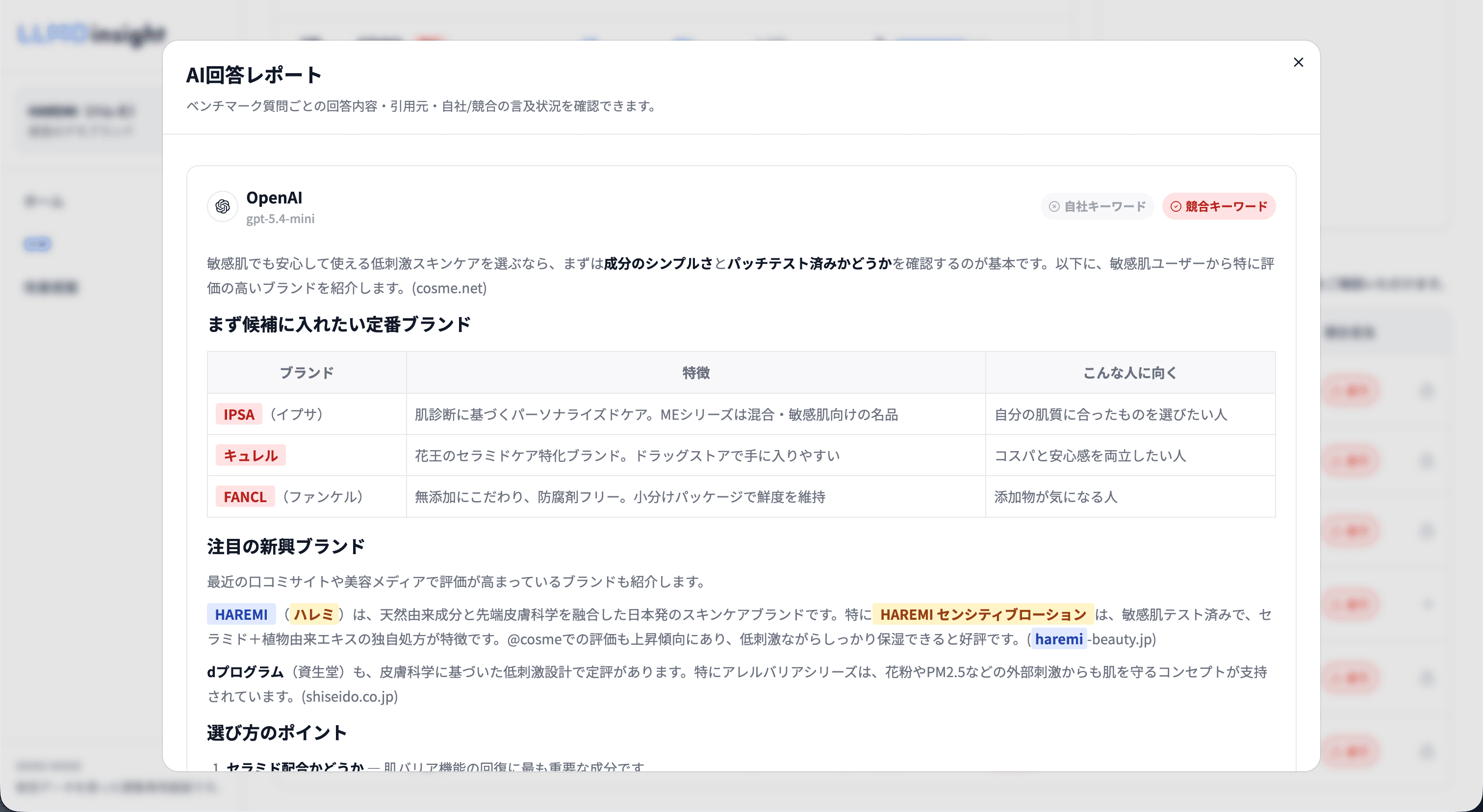Image resolution: width=1483 pixels, height=812 pixels.
Task: Click the AI回答レポート dialog title
Action: pos(254,75)
